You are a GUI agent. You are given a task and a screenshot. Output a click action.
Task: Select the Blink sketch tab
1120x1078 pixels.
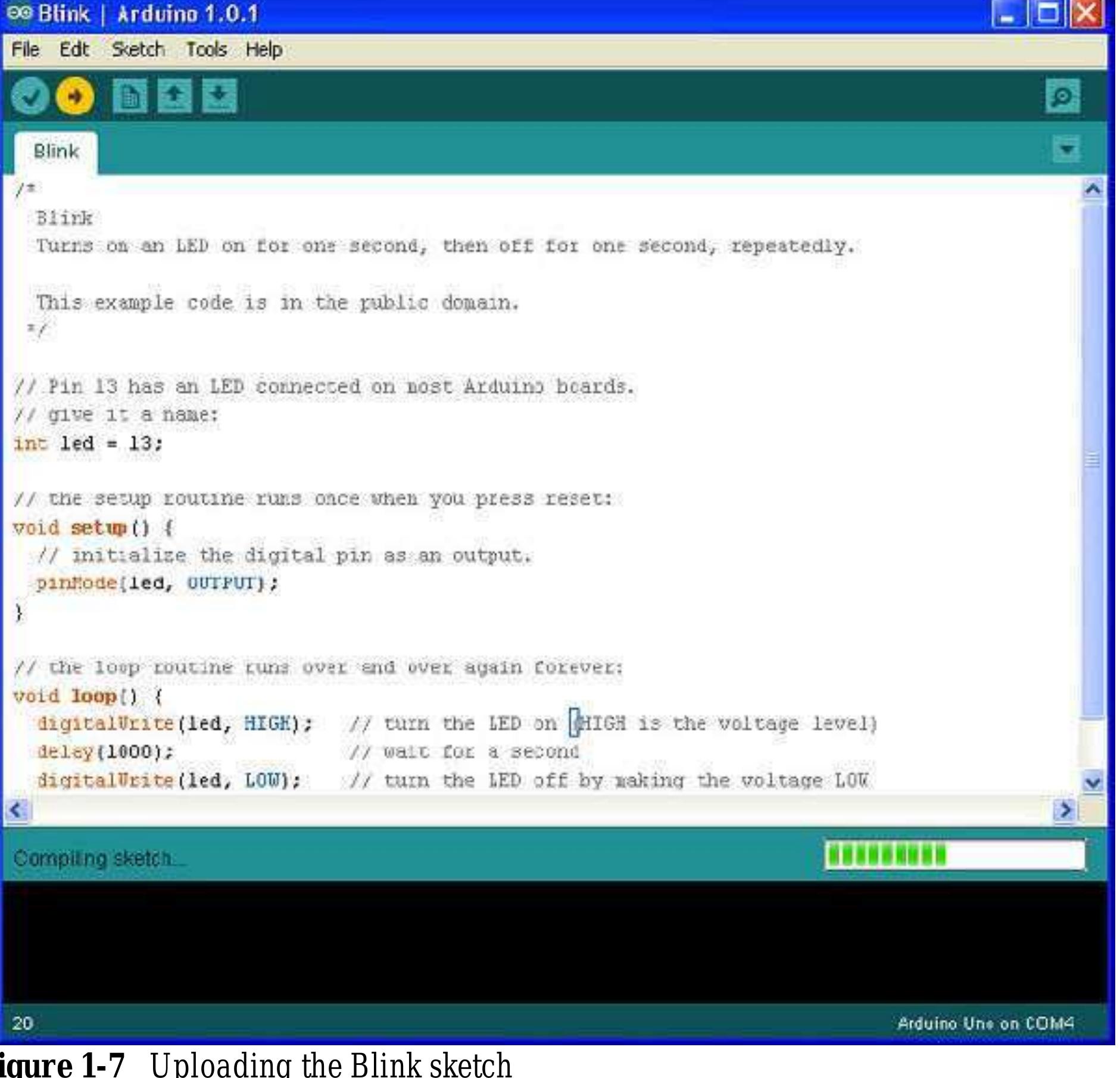(56, 152)
